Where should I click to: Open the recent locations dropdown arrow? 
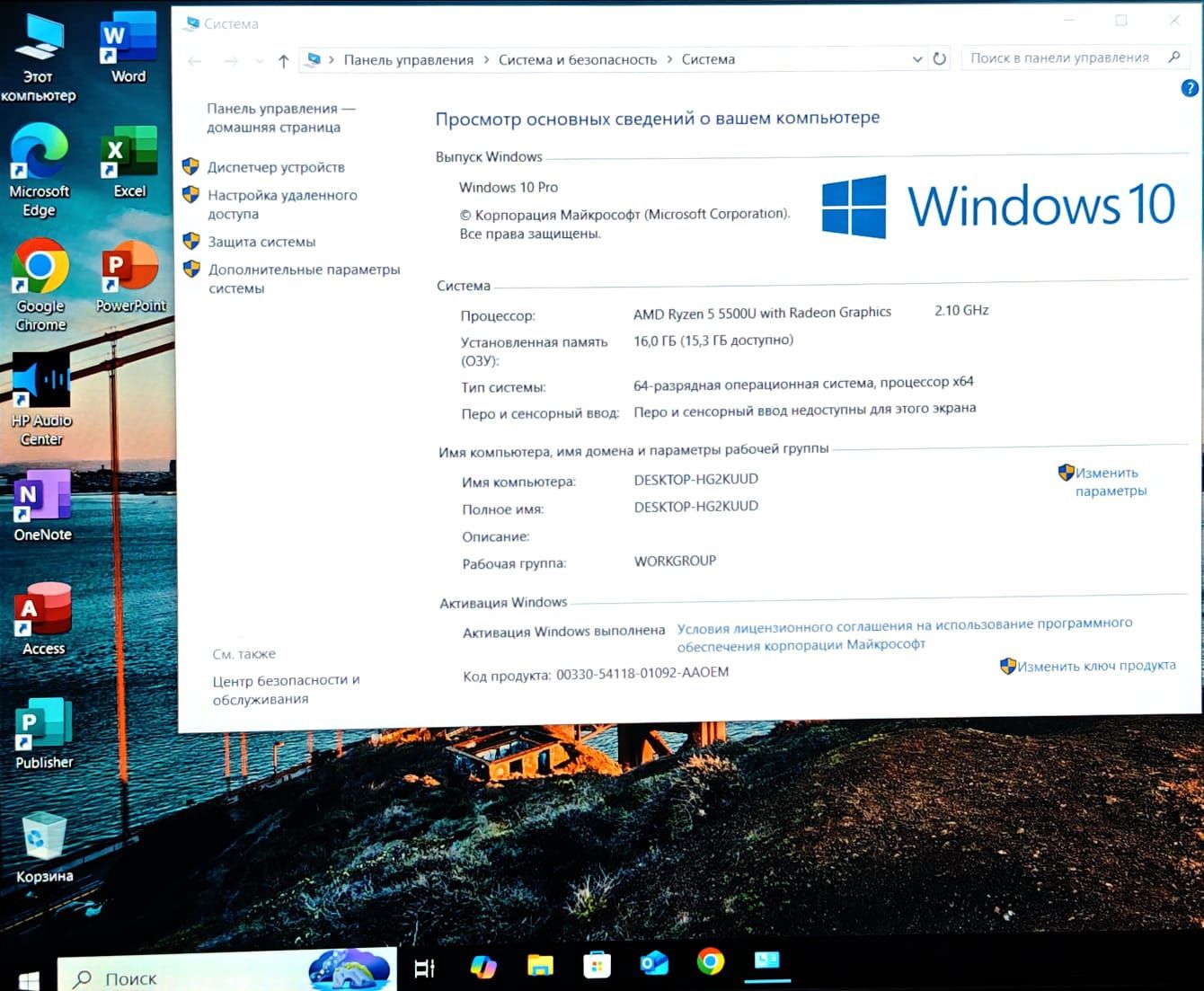pyautogui.click(x=259, y=61)
